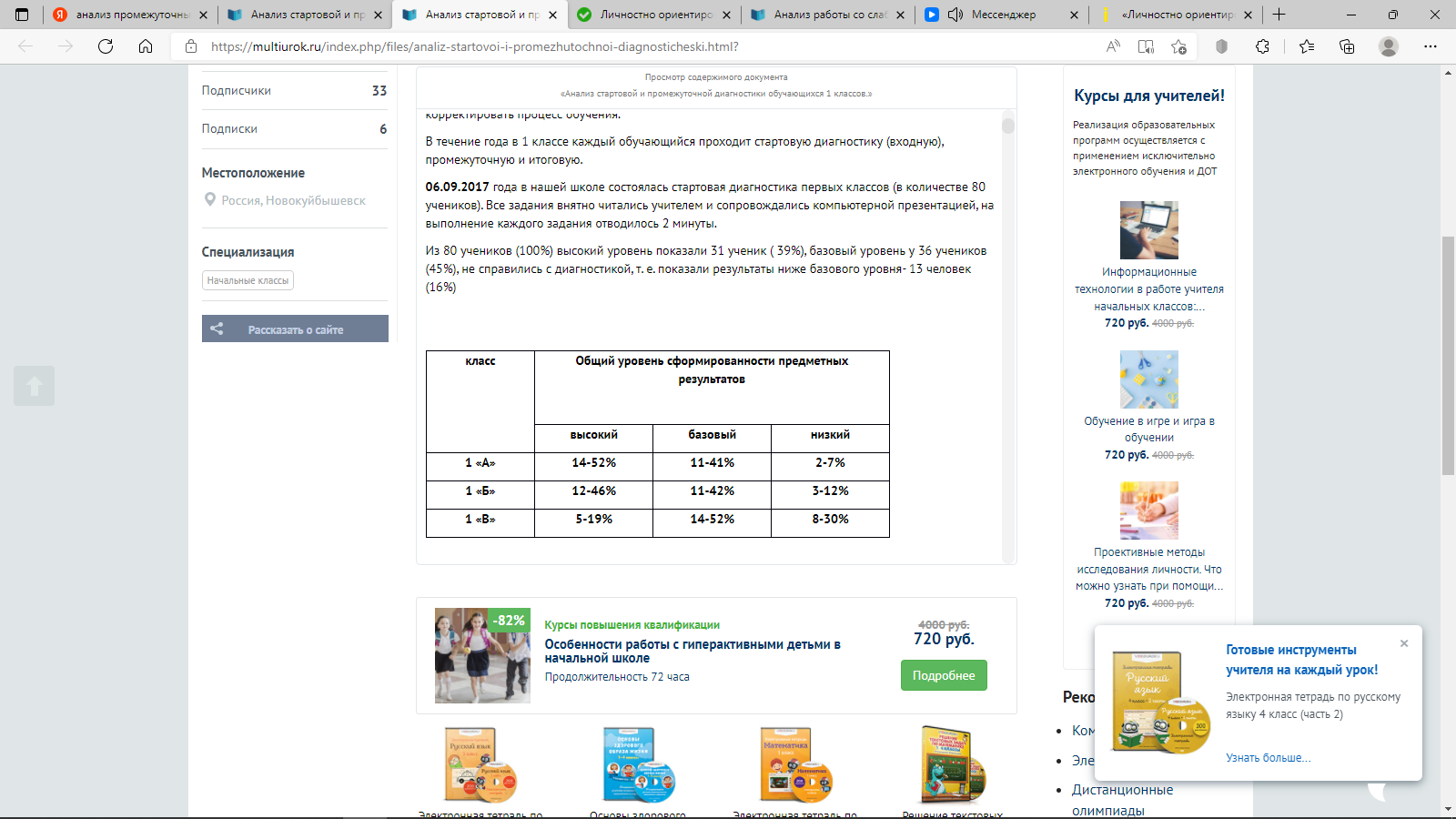The width and height of the screenshot is (1456, 819).
Task: Close the «Анализ работы со слаб» tab
Action: click(900, 15)
